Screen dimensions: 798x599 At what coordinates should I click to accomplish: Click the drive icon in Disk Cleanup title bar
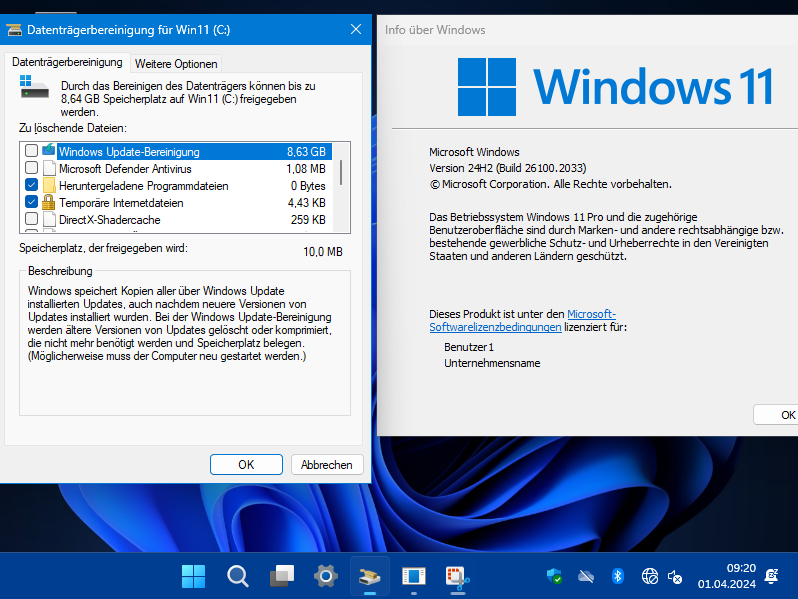click(x=14, y=30)
